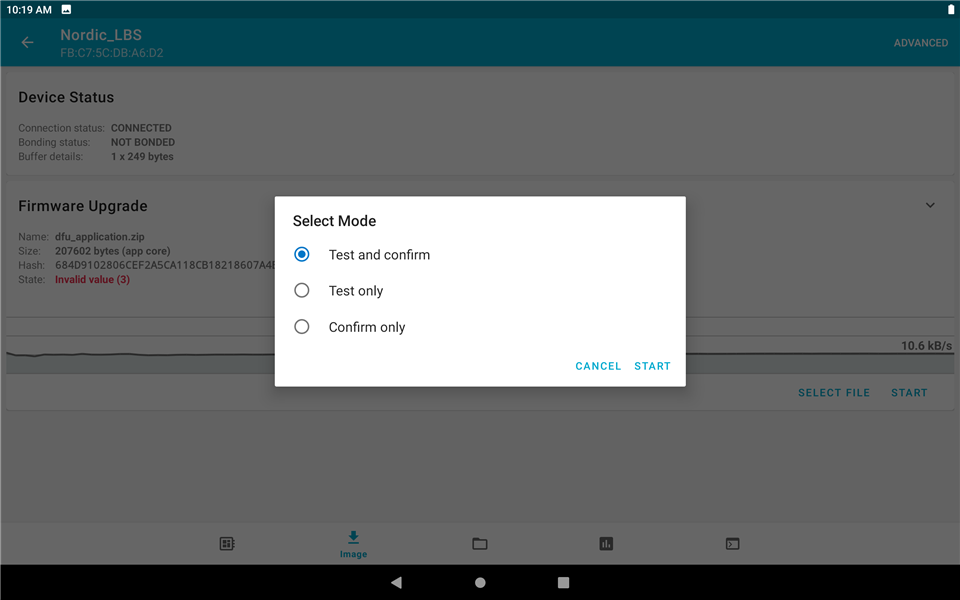
Task: Open the shell terminal tab icon
Action: (732, 544)
